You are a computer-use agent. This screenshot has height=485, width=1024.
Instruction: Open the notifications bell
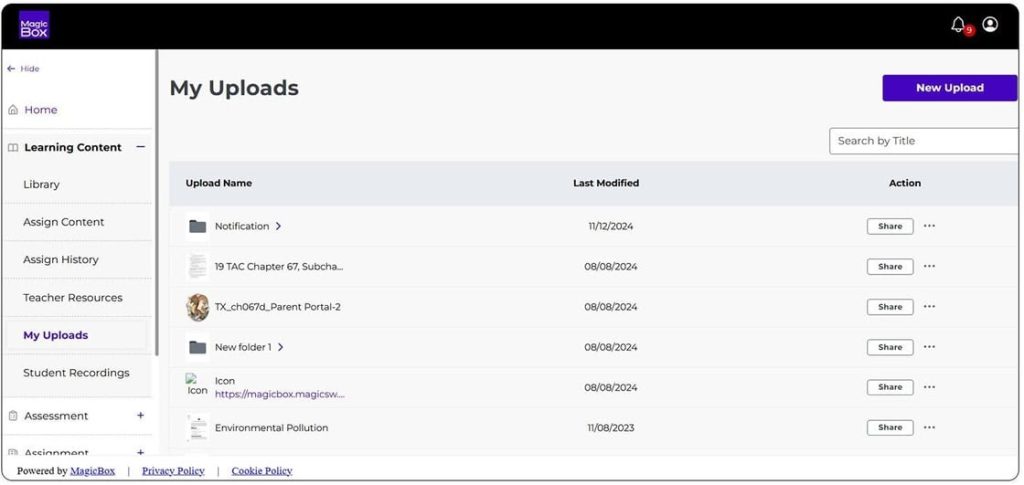point(958,25)
